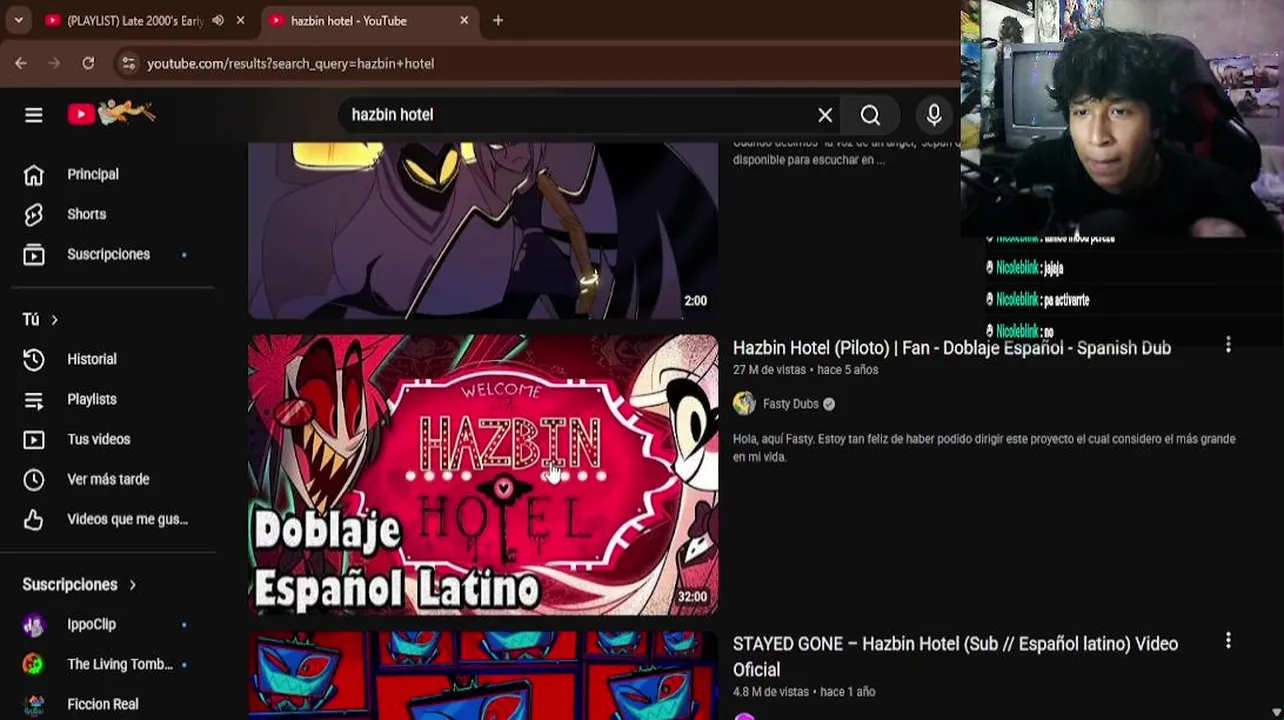The width and height of the screenshot is (1284, 720).
Task: Expand the Tú section chevron
Action: coord(54,320)
